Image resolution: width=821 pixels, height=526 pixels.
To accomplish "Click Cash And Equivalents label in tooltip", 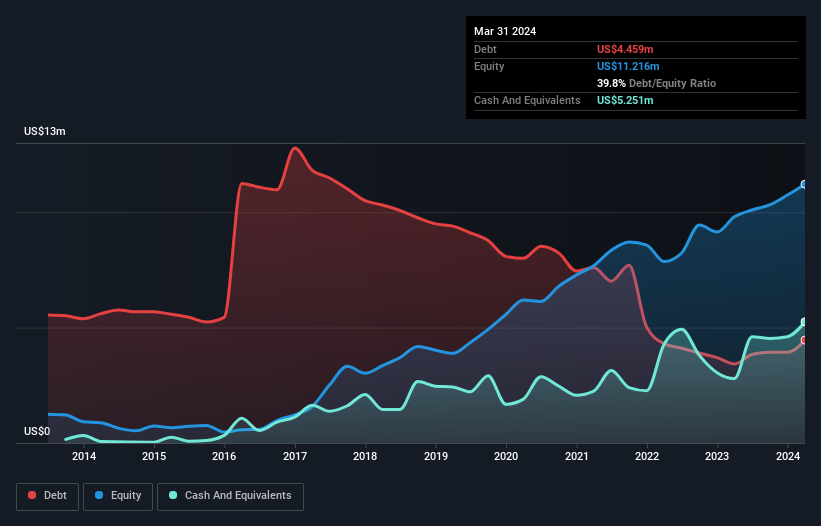I will (x=527, y=100).
